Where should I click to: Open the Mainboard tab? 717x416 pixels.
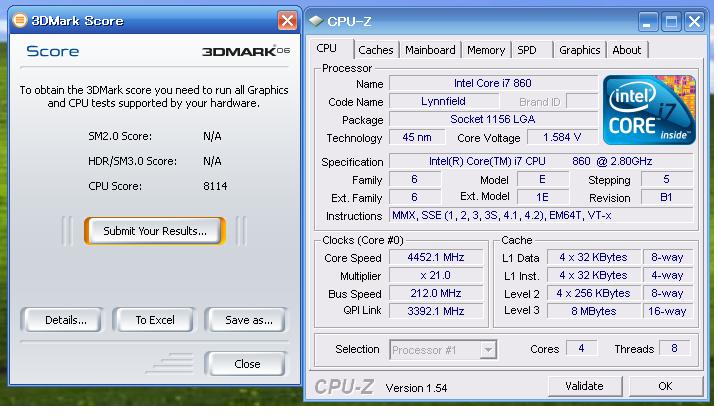pos(430,50)
